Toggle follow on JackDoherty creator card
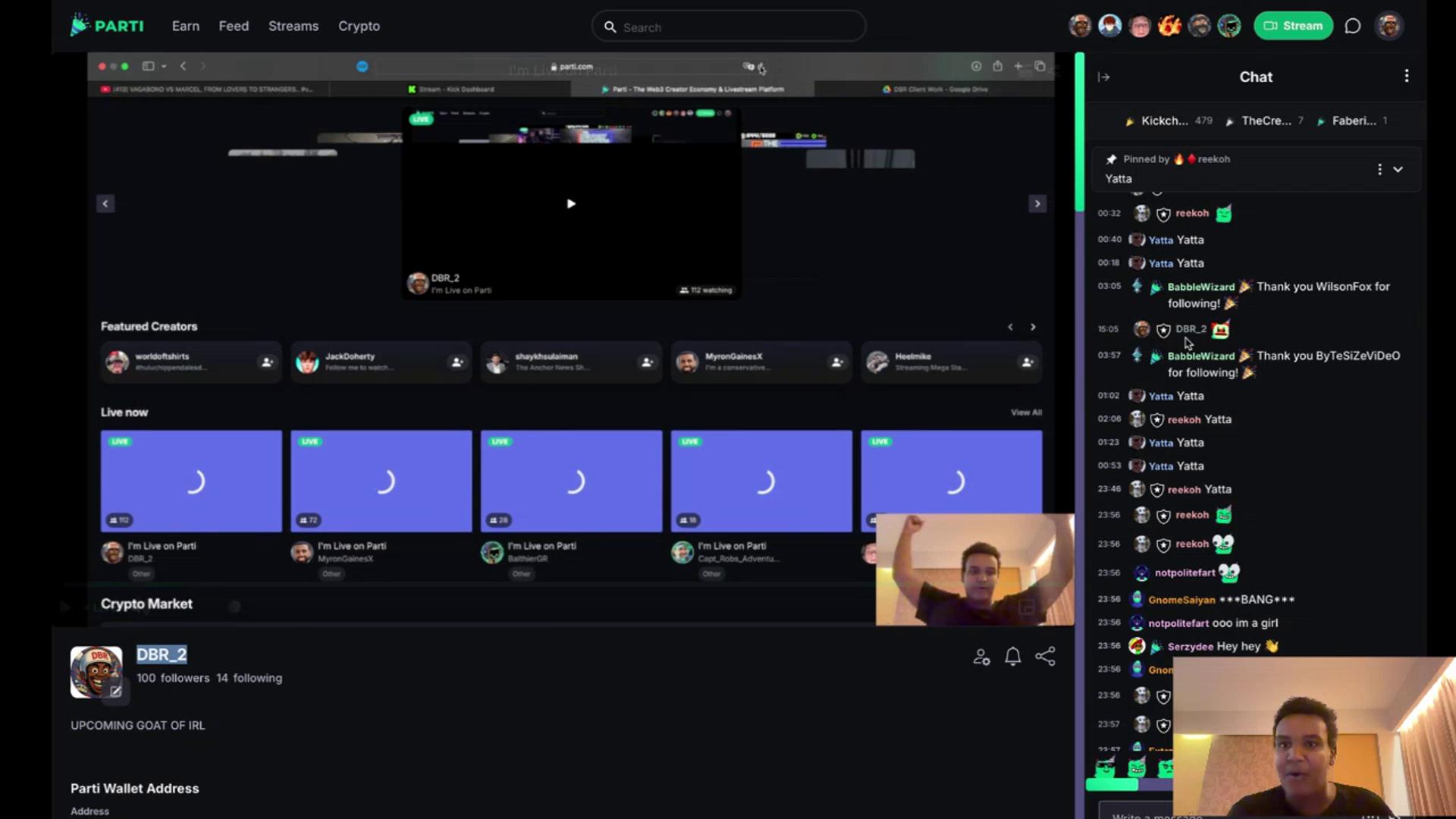This screenshot has width=1456, height=819. pos(457,362)
